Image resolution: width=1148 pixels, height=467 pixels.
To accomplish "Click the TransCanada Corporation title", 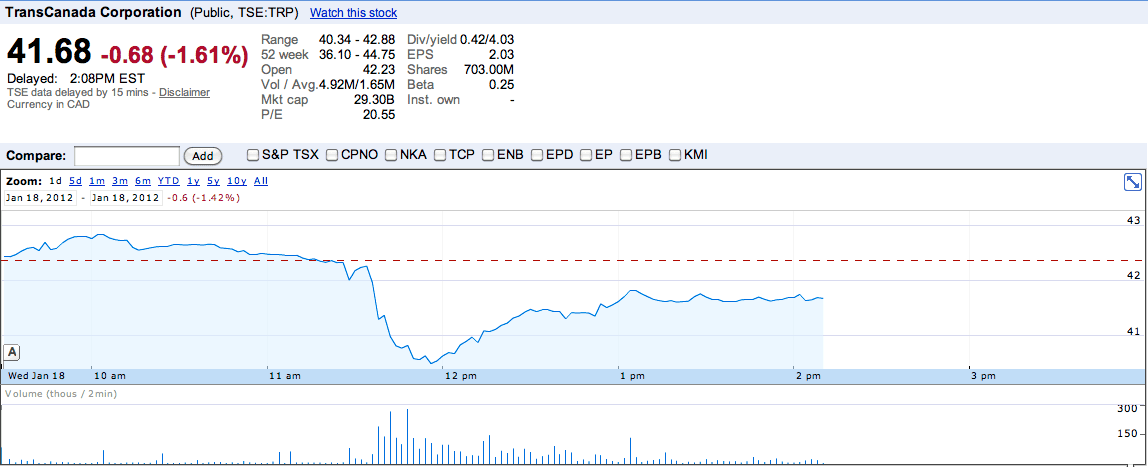I will pos(94,12).
